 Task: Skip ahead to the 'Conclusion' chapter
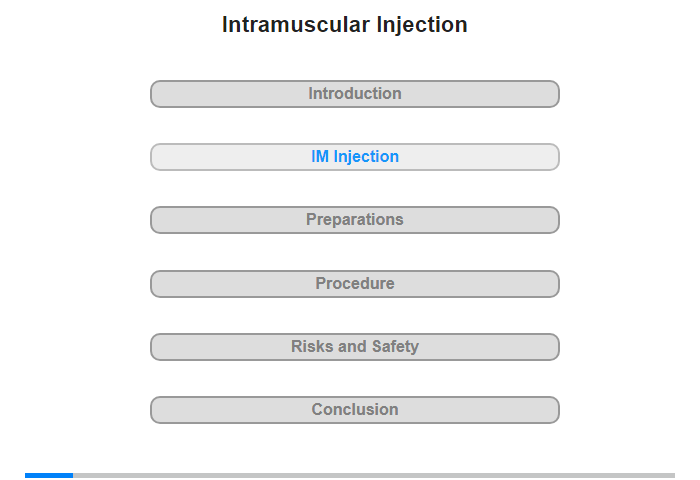(x=354, y=409)
